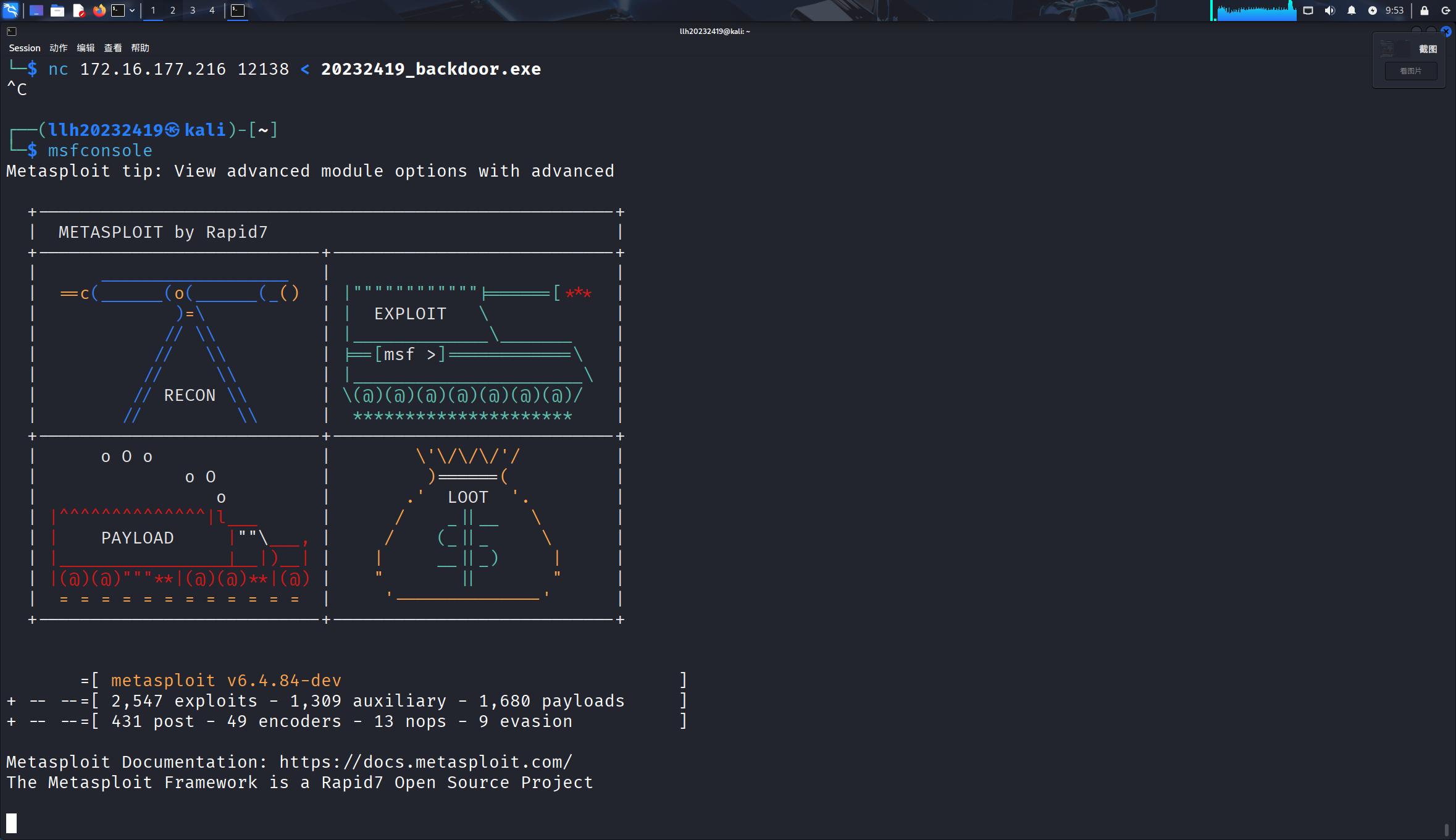Open the Session menu

click(24, 48)
